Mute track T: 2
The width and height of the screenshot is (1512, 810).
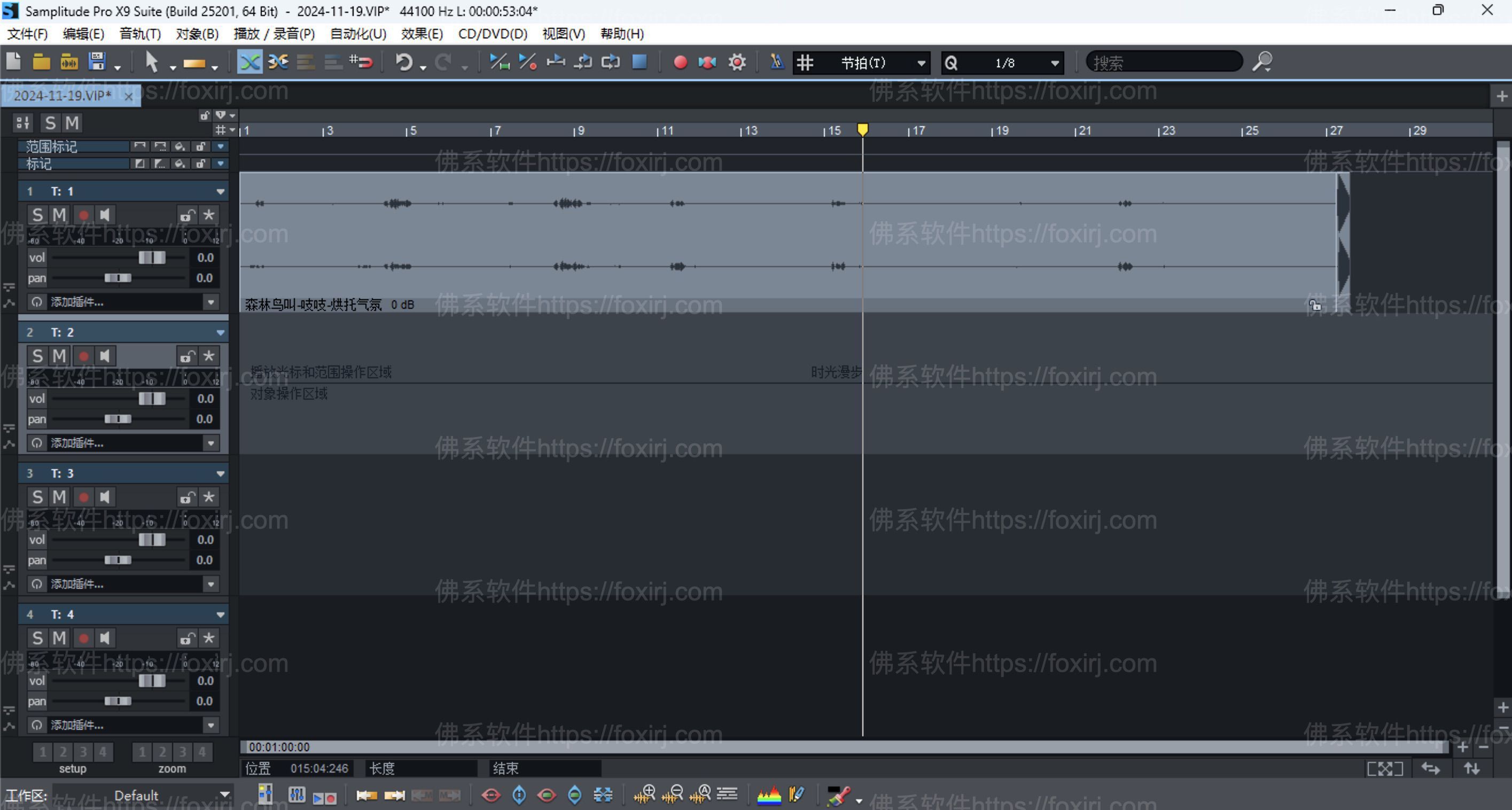coord(59,356)
